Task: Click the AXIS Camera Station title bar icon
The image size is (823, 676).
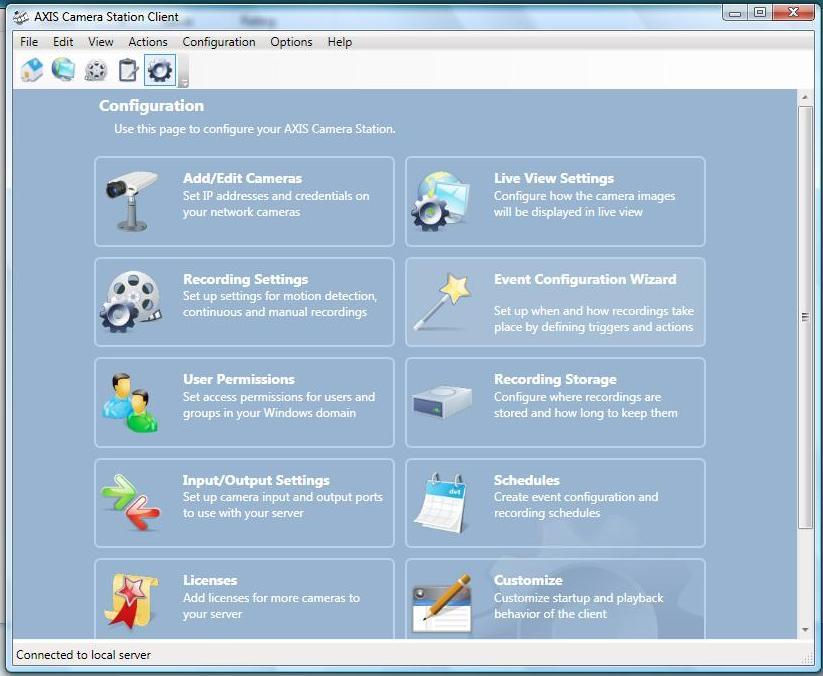Action: [21, 17]
